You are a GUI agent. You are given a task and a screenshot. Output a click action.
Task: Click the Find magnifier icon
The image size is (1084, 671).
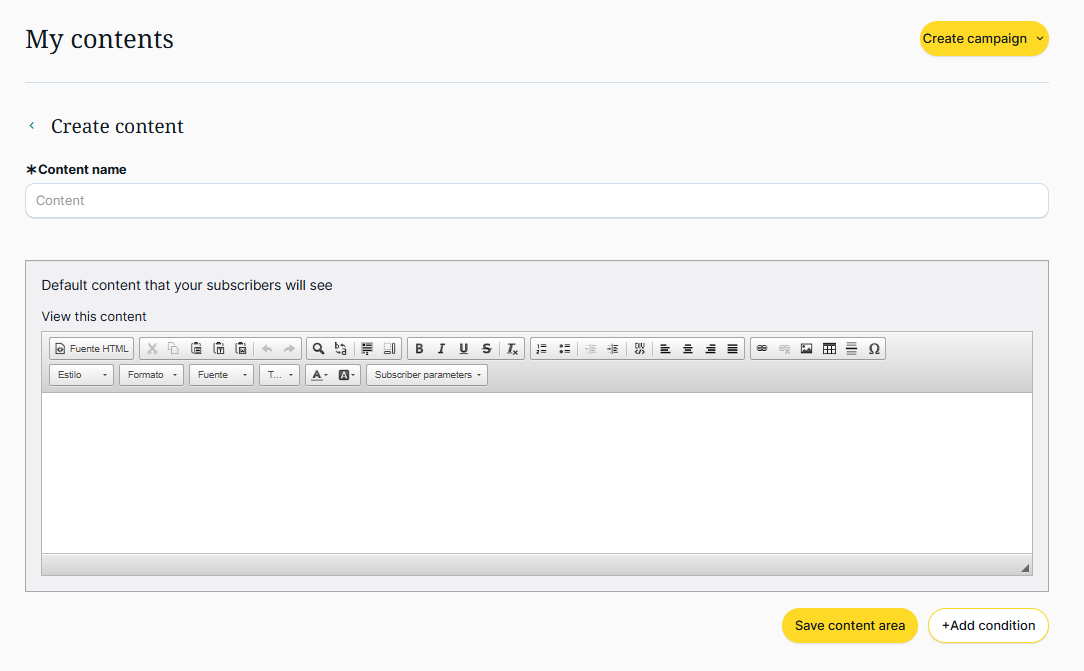click(x=318, y=349)
